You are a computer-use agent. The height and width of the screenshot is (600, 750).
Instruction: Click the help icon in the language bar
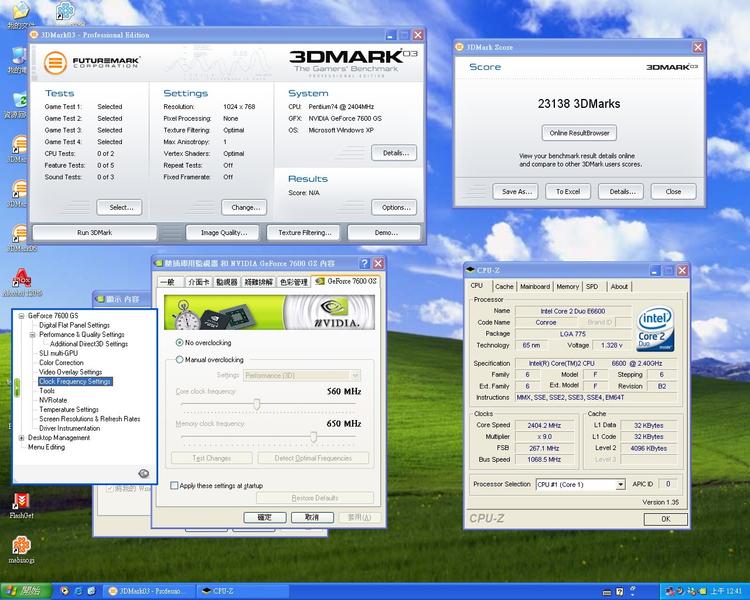pos(619,592)
